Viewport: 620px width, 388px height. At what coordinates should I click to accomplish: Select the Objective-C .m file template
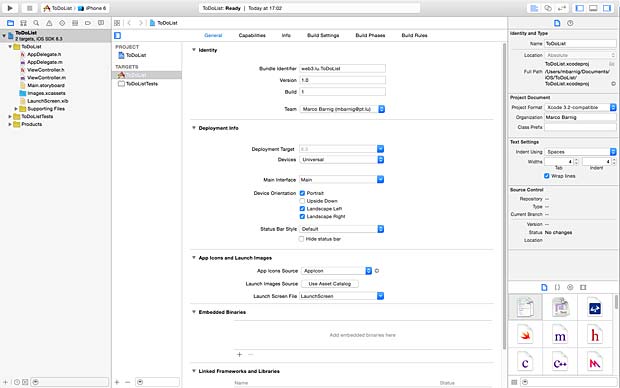(560, 335)
